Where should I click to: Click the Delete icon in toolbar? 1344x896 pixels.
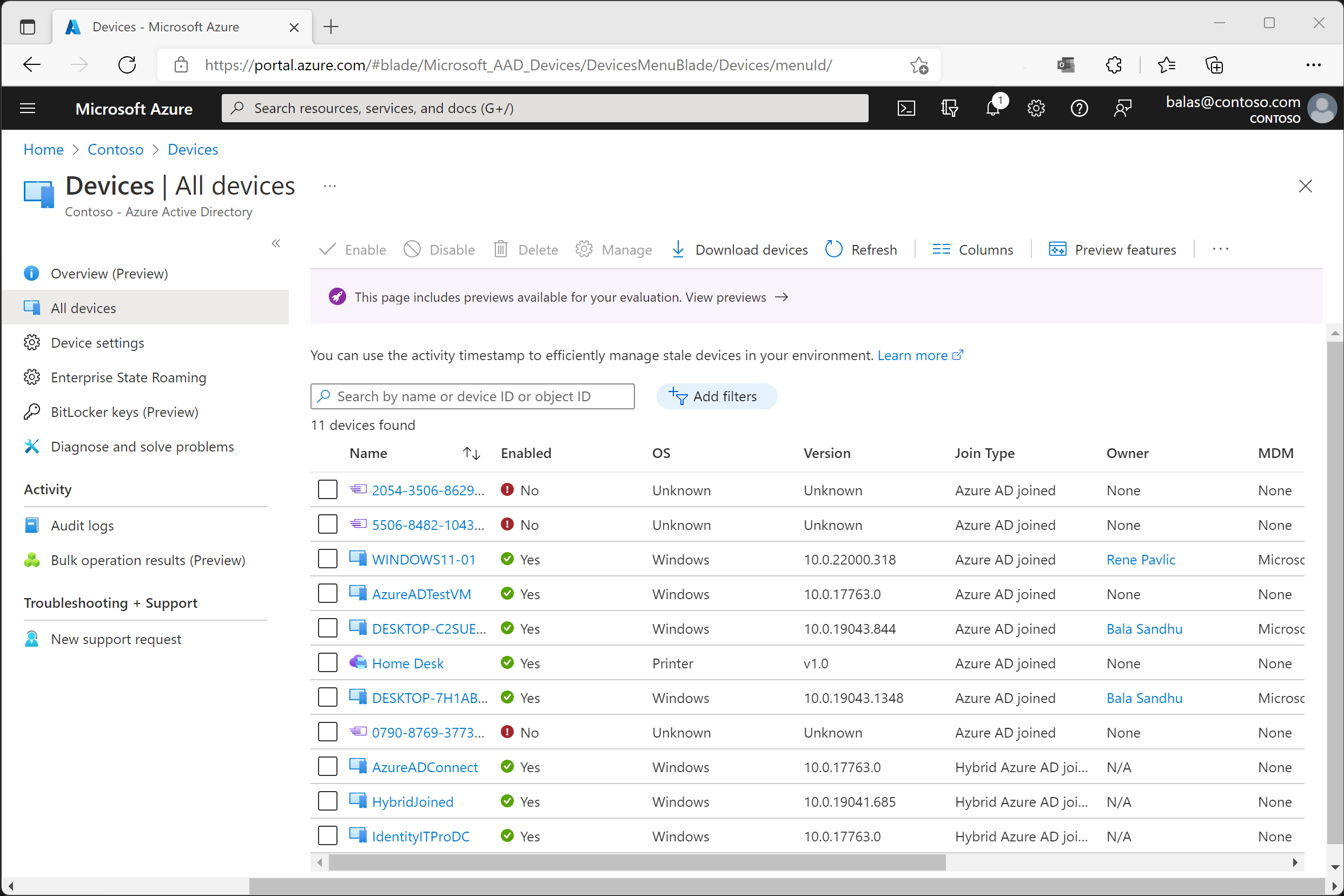coord(499,249)
